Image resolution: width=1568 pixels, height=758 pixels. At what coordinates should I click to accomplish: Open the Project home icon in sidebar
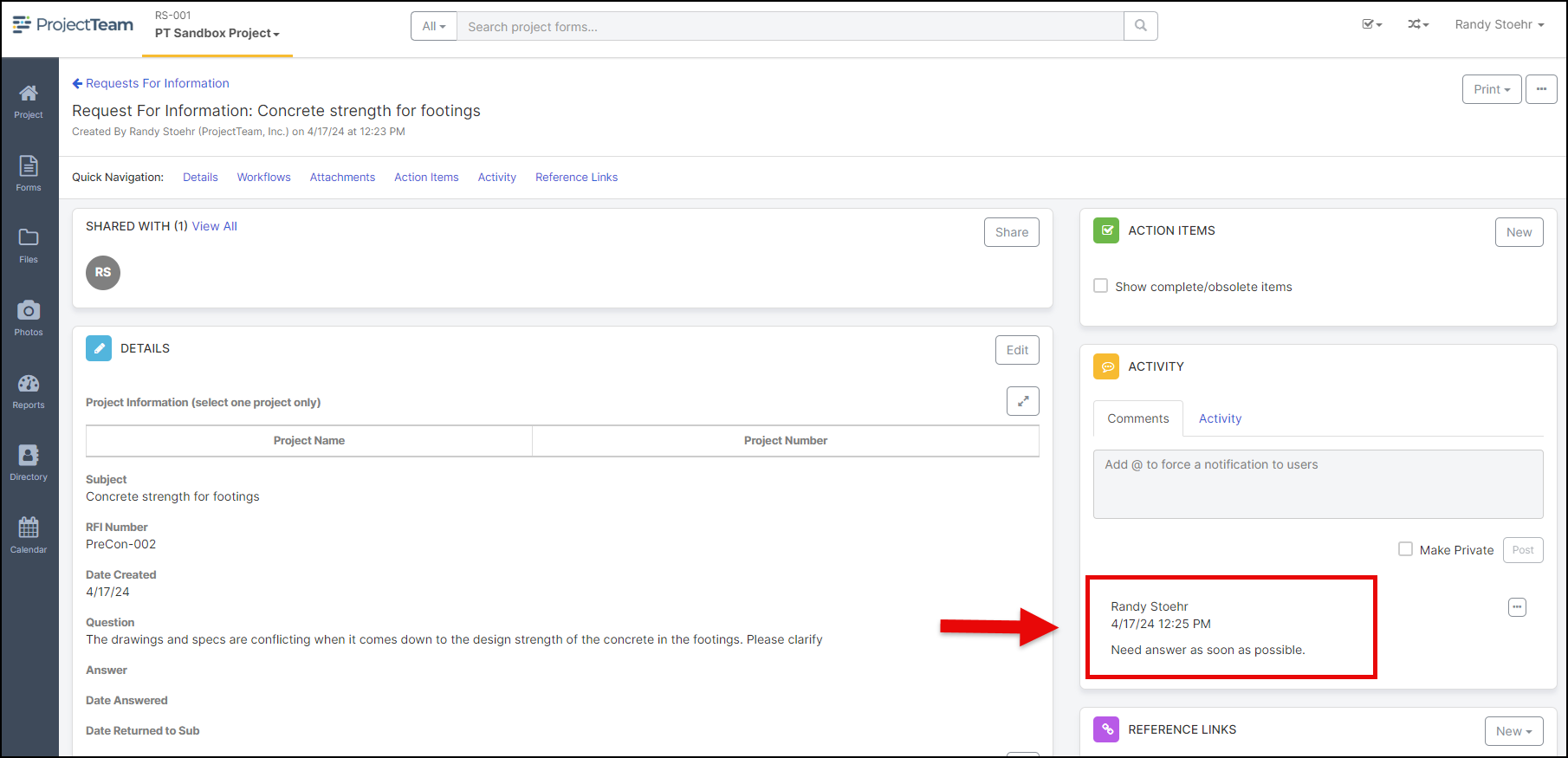pyautogui.click(x=29, y=101)
